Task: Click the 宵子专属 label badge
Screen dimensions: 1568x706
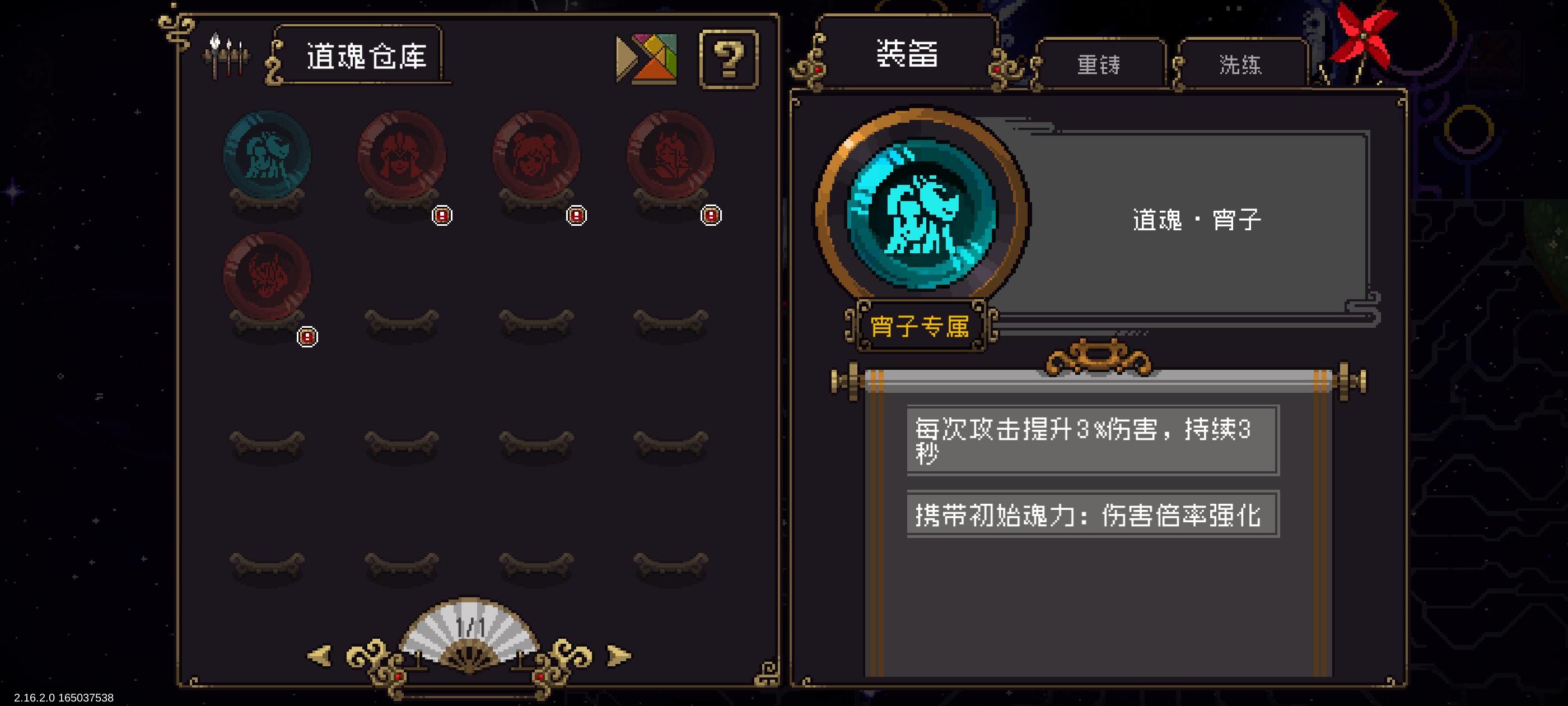Action: coord(920,327)
